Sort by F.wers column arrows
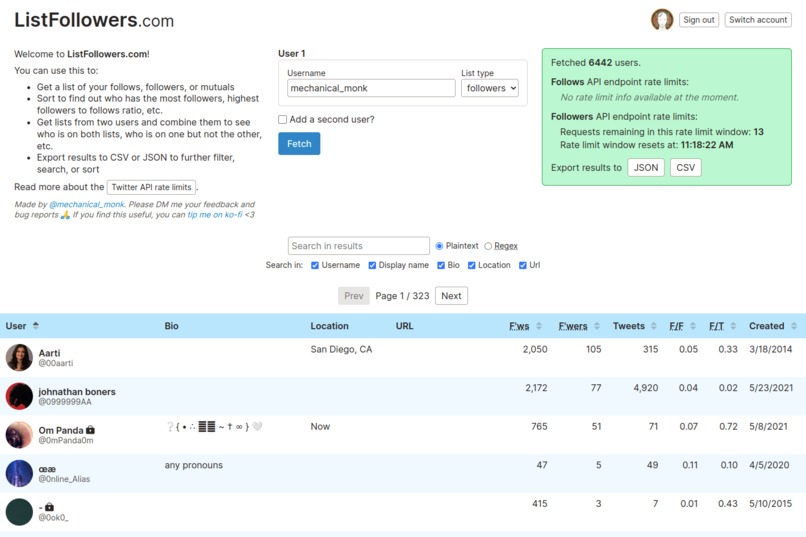The width and height of the screenshot is (806, 537). coord(597,326)
